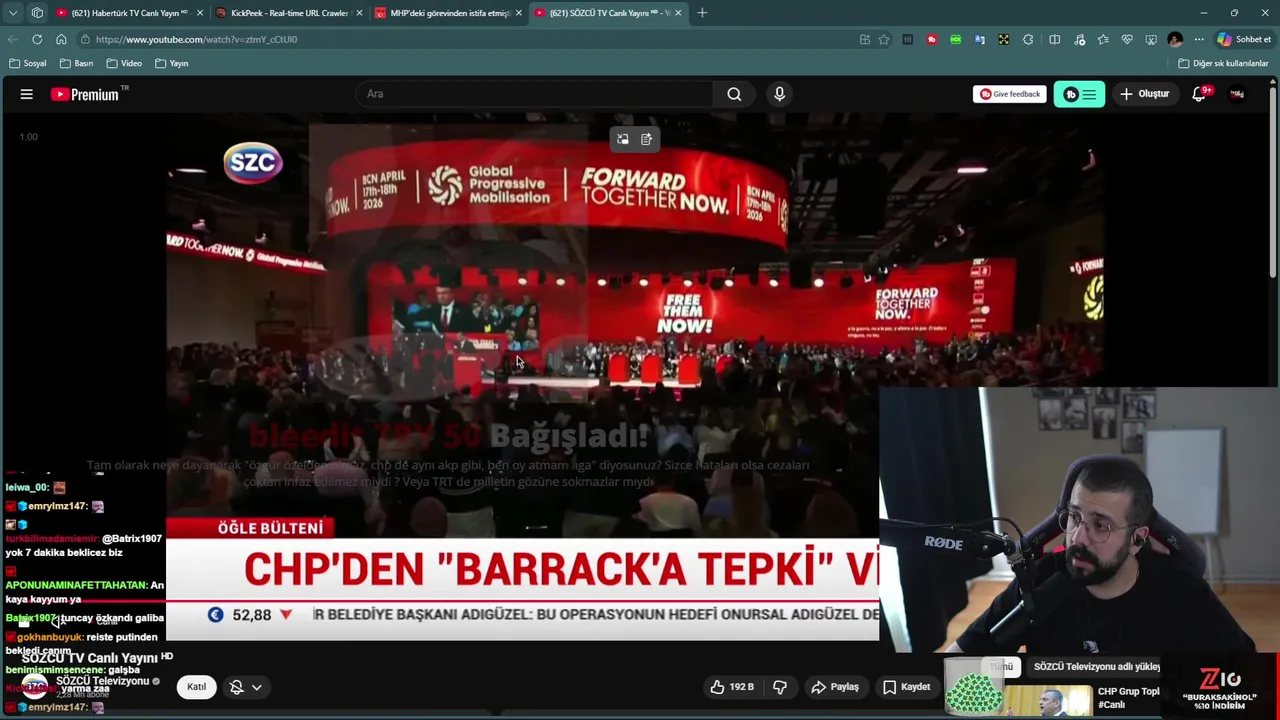Open the red extension icon
The image size is (1280, 720).
click(x=932, y=39)
